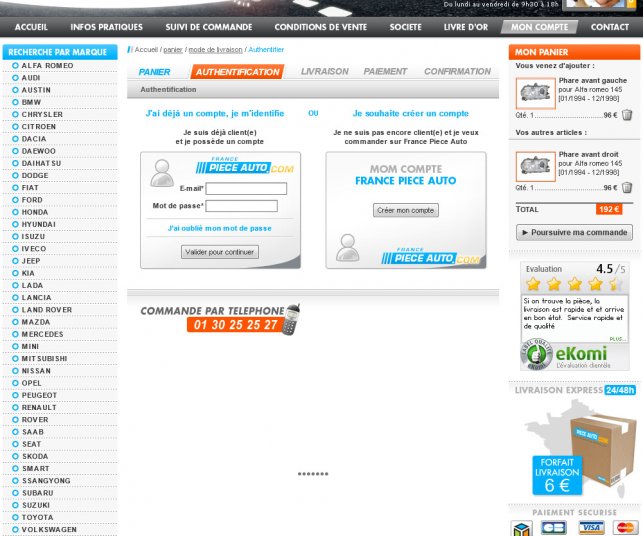Viewport: 643px width, 536px height.
Task: Select the AUTHENTIFICATION checkout step
Action: (237, 72)
